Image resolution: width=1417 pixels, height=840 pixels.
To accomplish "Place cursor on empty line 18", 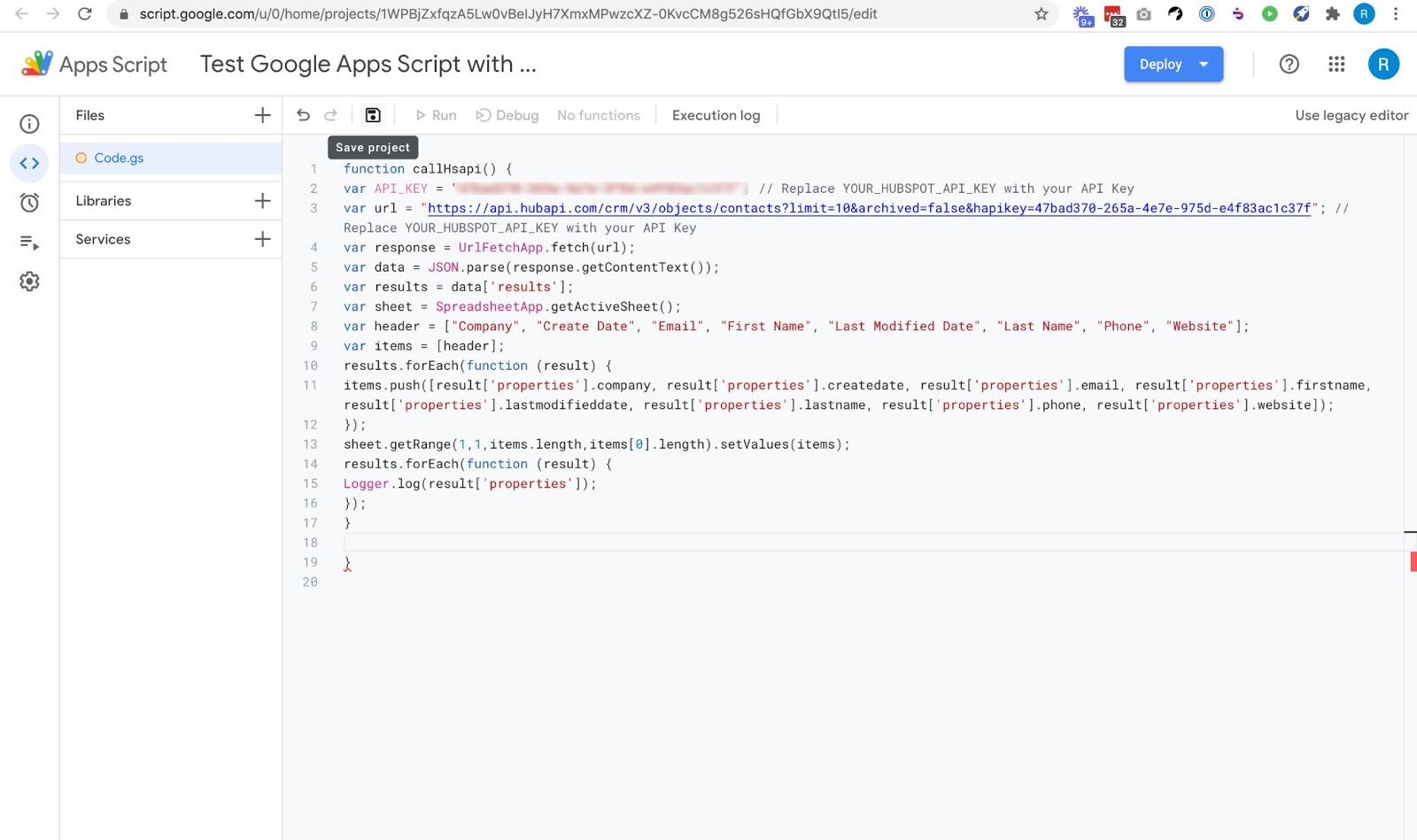I will tap(872, 543).
